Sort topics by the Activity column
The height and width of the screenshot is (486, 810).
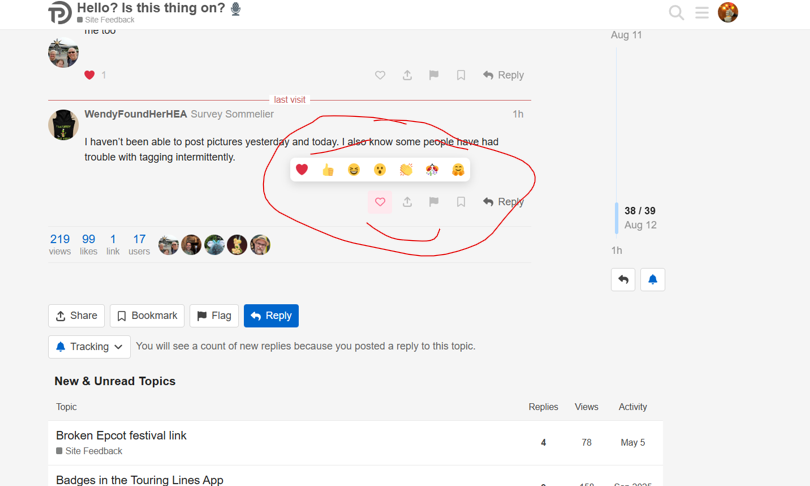(x=633, y=407)
